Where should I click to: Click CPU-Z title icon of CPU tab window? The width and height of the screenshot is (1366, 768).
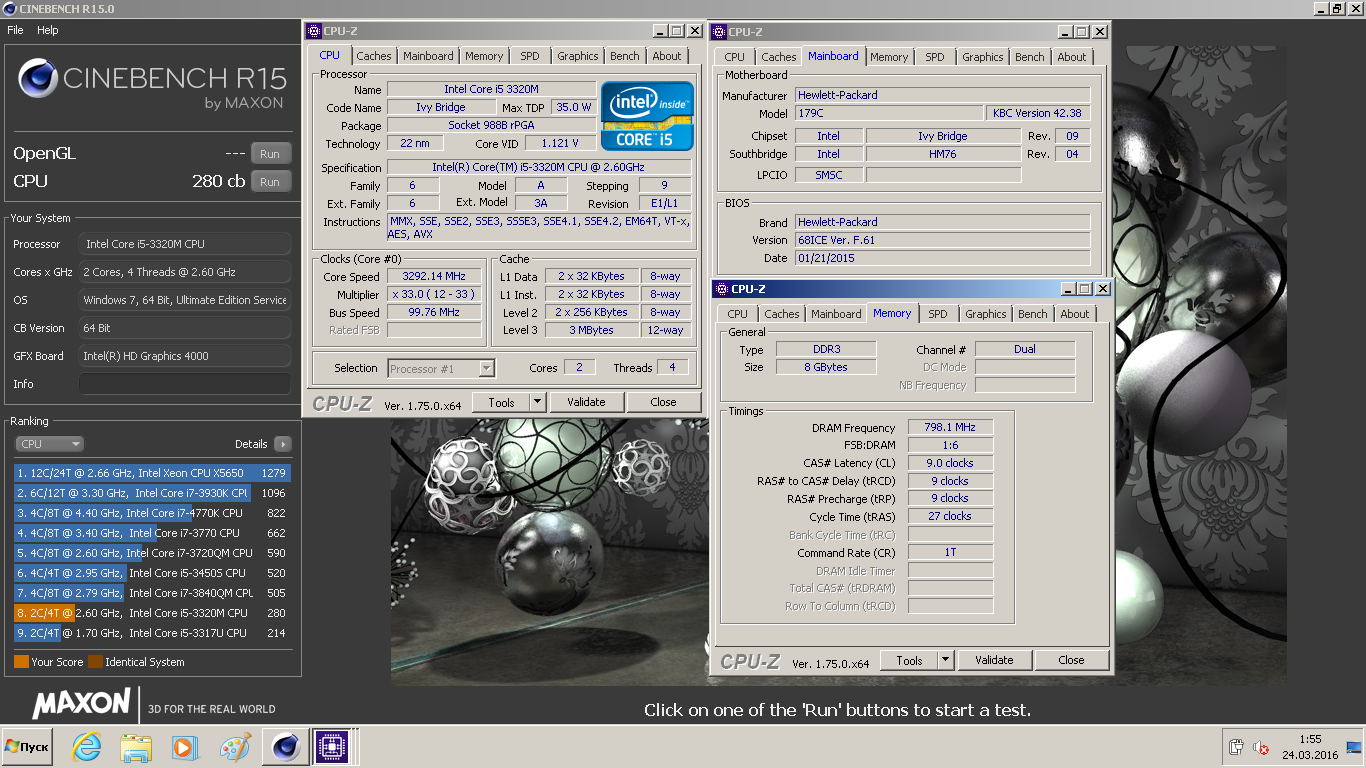pyautogui.click(x=313, y=31)
